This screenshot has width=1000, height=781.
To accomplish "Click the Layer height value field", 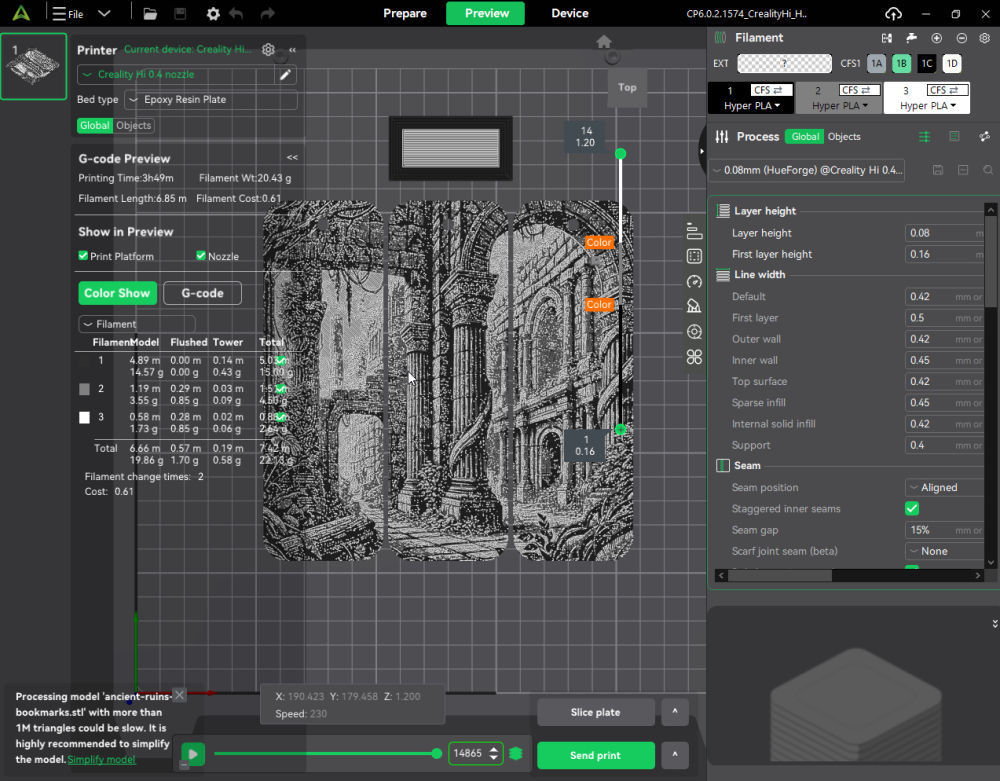I will tap(944, 233).
